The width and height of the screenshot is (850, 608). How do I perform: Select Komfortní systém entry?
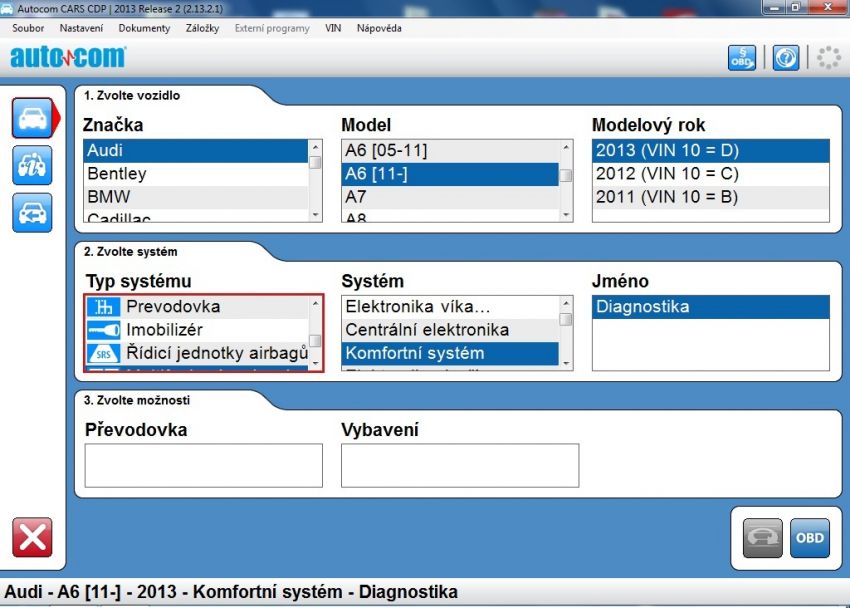tap(450, 353)
